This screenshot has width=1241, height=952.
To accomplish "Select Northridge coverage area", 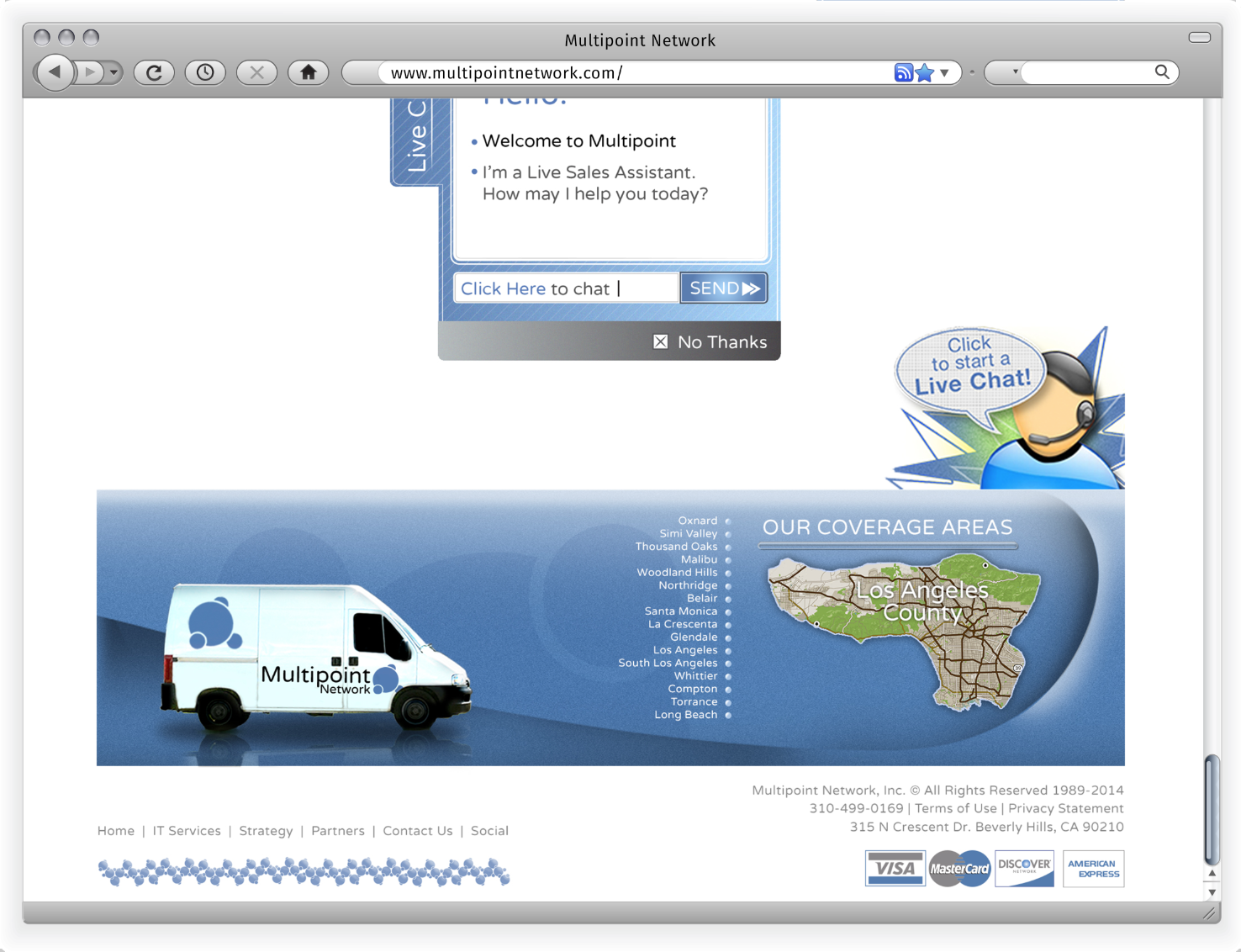I will (689, 585).
